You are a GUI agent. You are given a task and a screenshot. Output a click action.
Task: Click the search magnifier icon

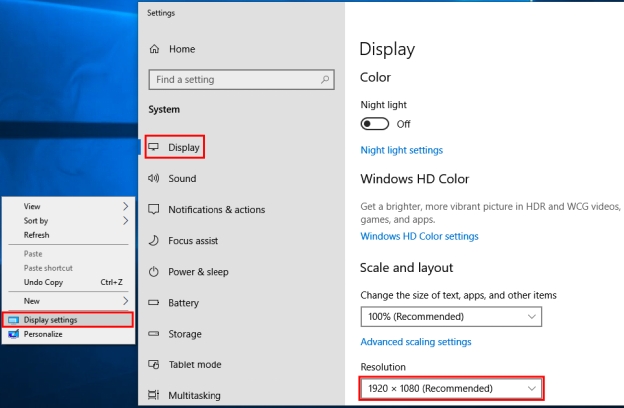coord(325,80)
